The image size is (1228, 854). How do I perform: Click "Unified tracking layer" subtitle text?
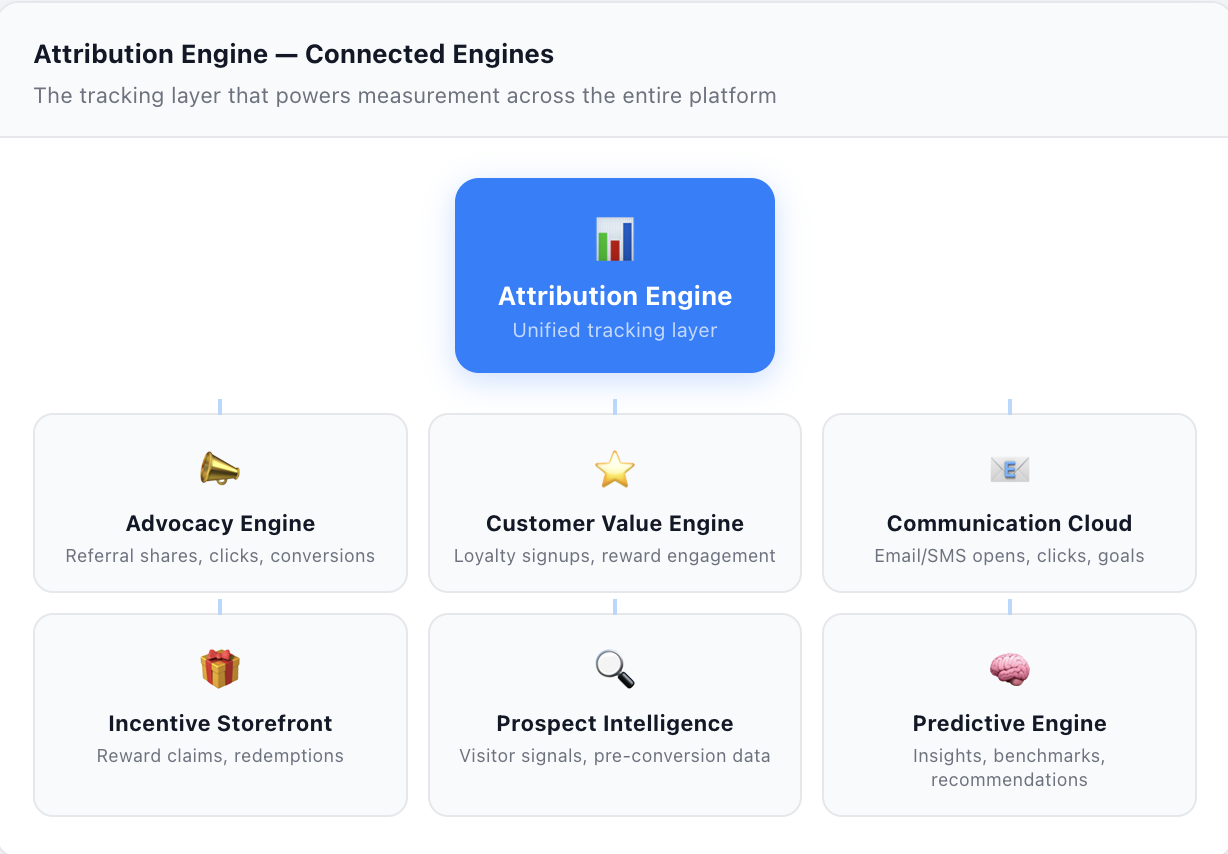click(x=614, y=331)
